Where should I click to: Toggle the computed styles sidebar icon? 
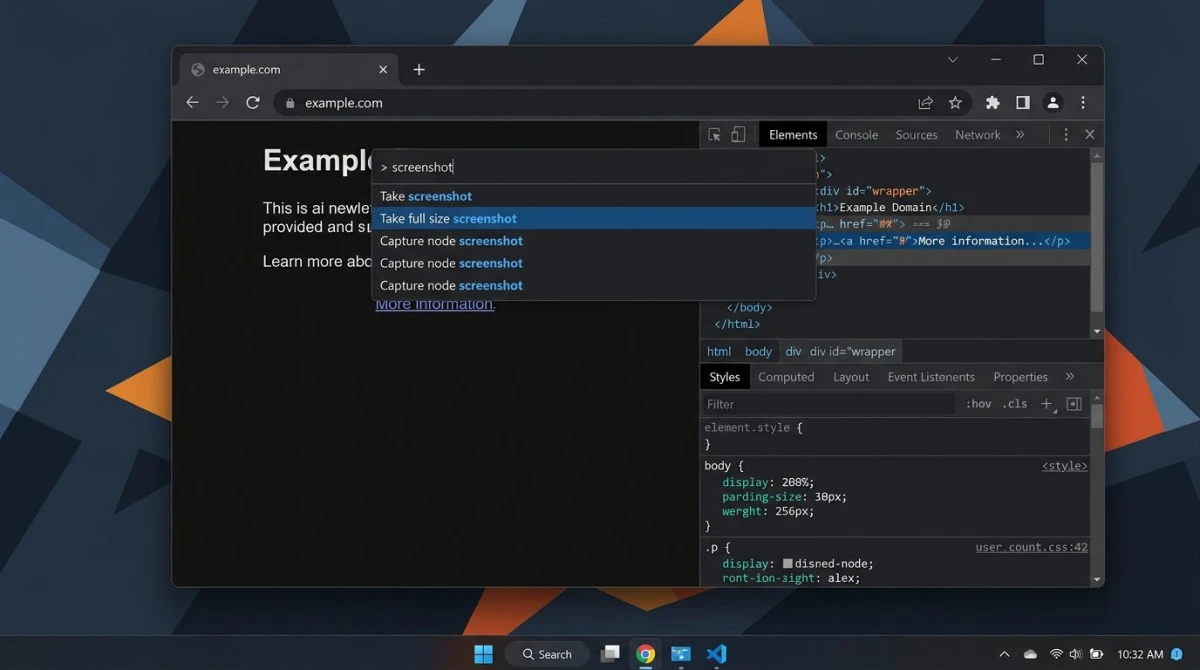point(1074,404)
